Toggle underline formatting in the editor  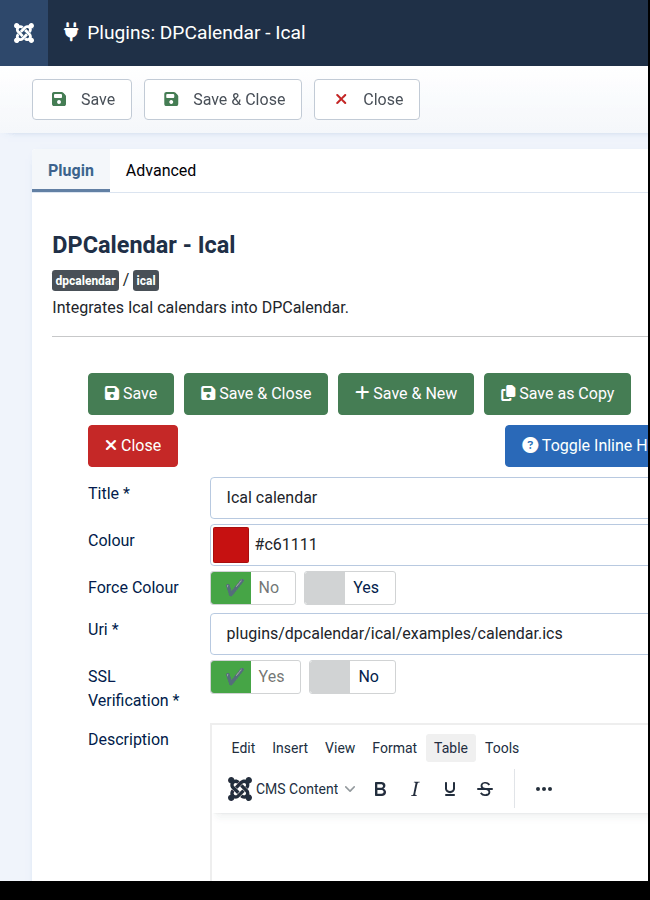click(450, 789)
